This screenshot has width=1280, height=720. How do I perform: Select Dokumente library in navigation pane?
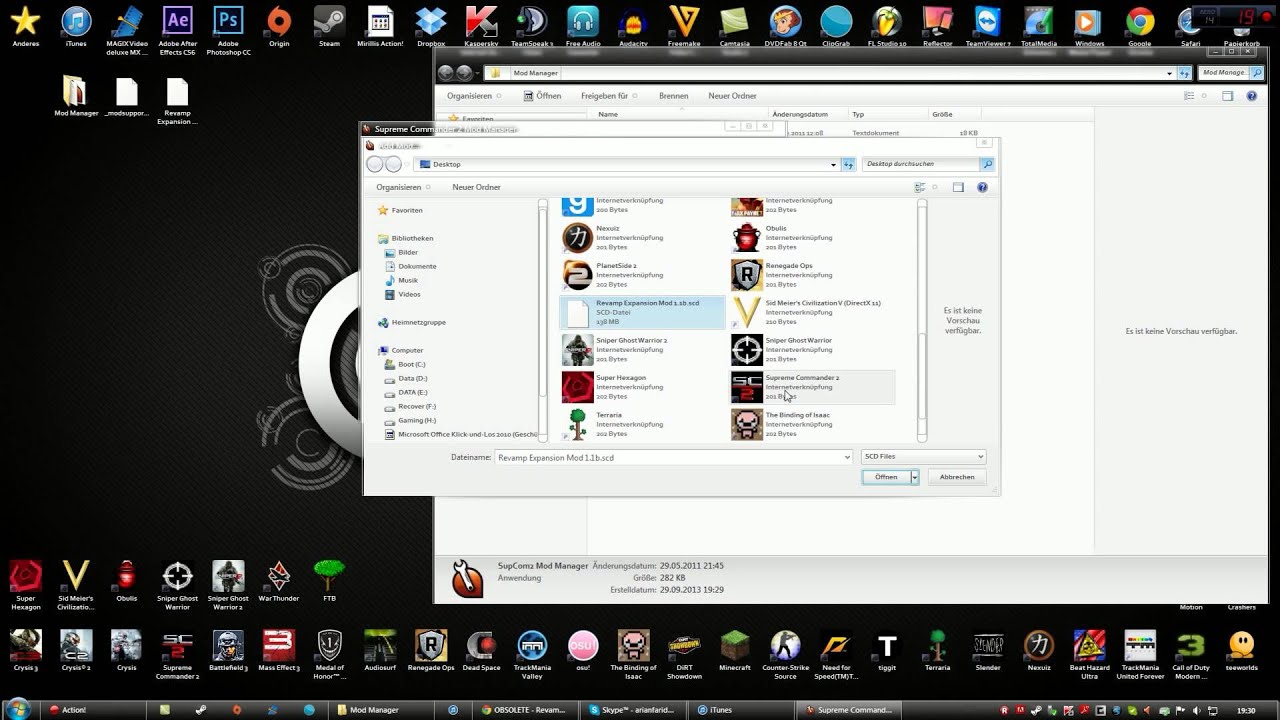click(410, 266)
